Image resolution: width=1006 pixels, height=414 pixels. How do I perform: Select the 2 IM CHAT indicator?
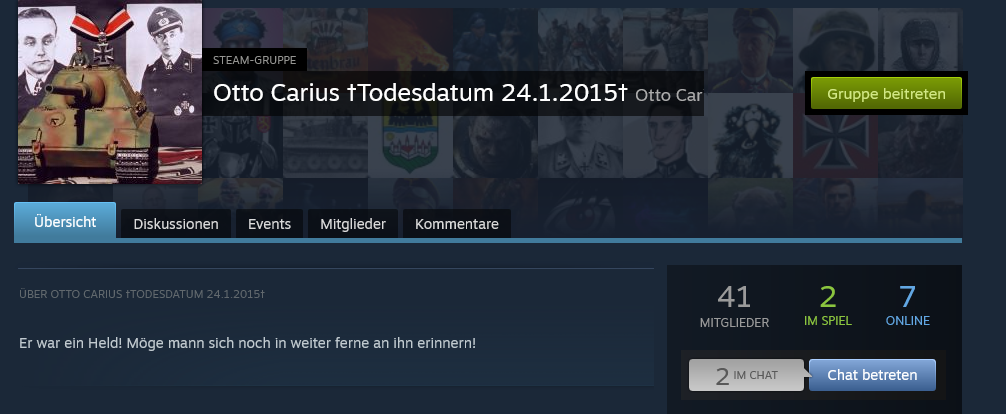746,375
